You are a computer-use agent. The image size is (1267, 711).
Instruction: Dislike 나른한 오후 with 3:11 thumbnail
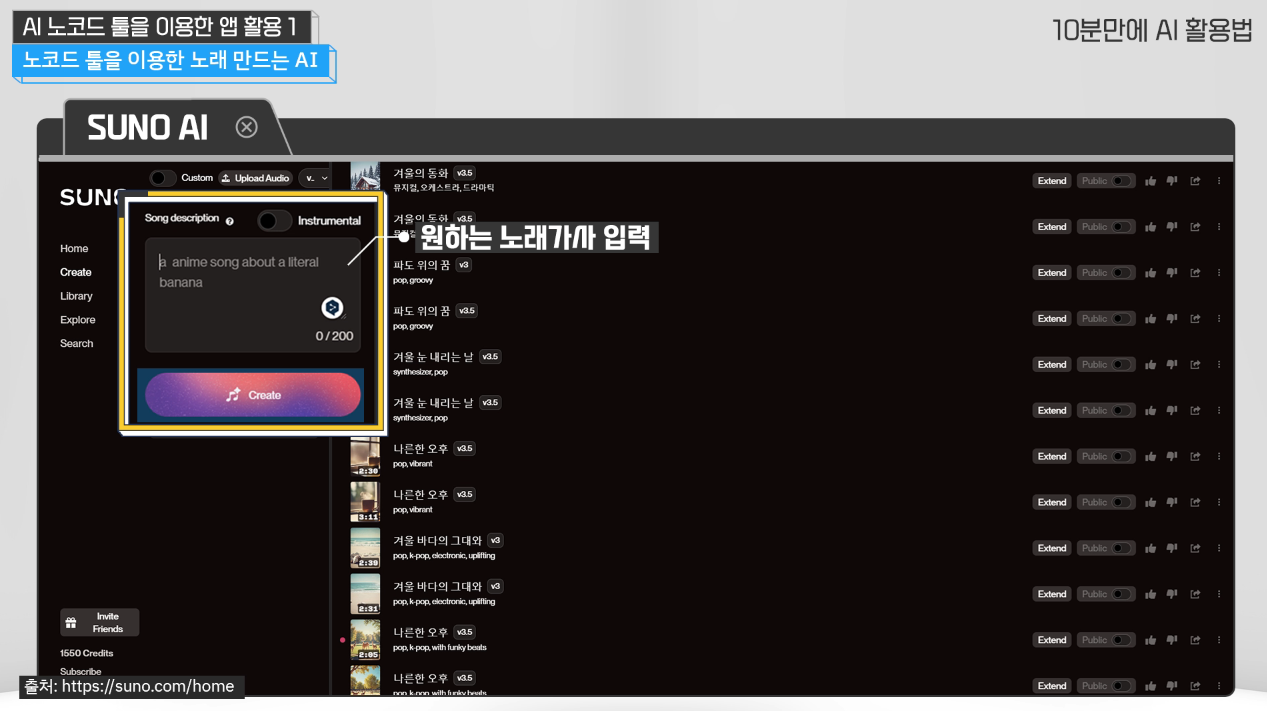1172,503
